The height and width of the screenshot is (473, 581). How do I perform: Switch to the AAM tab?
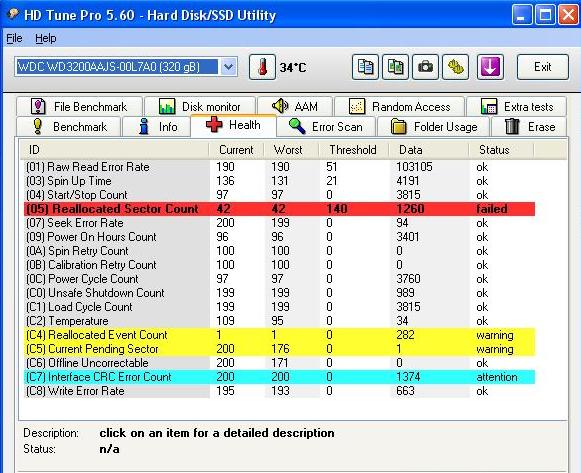295,107
